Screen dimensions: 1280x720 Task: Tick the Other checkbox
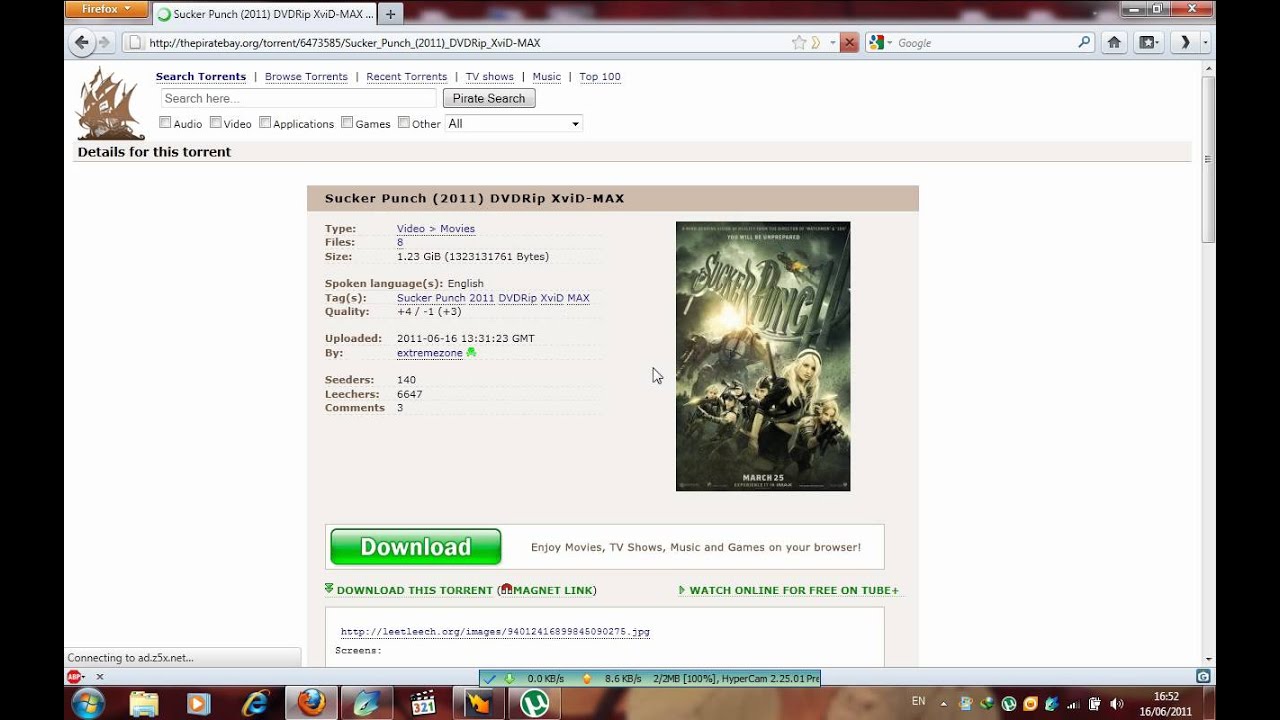pyautogui.click(x=404, y=123)
